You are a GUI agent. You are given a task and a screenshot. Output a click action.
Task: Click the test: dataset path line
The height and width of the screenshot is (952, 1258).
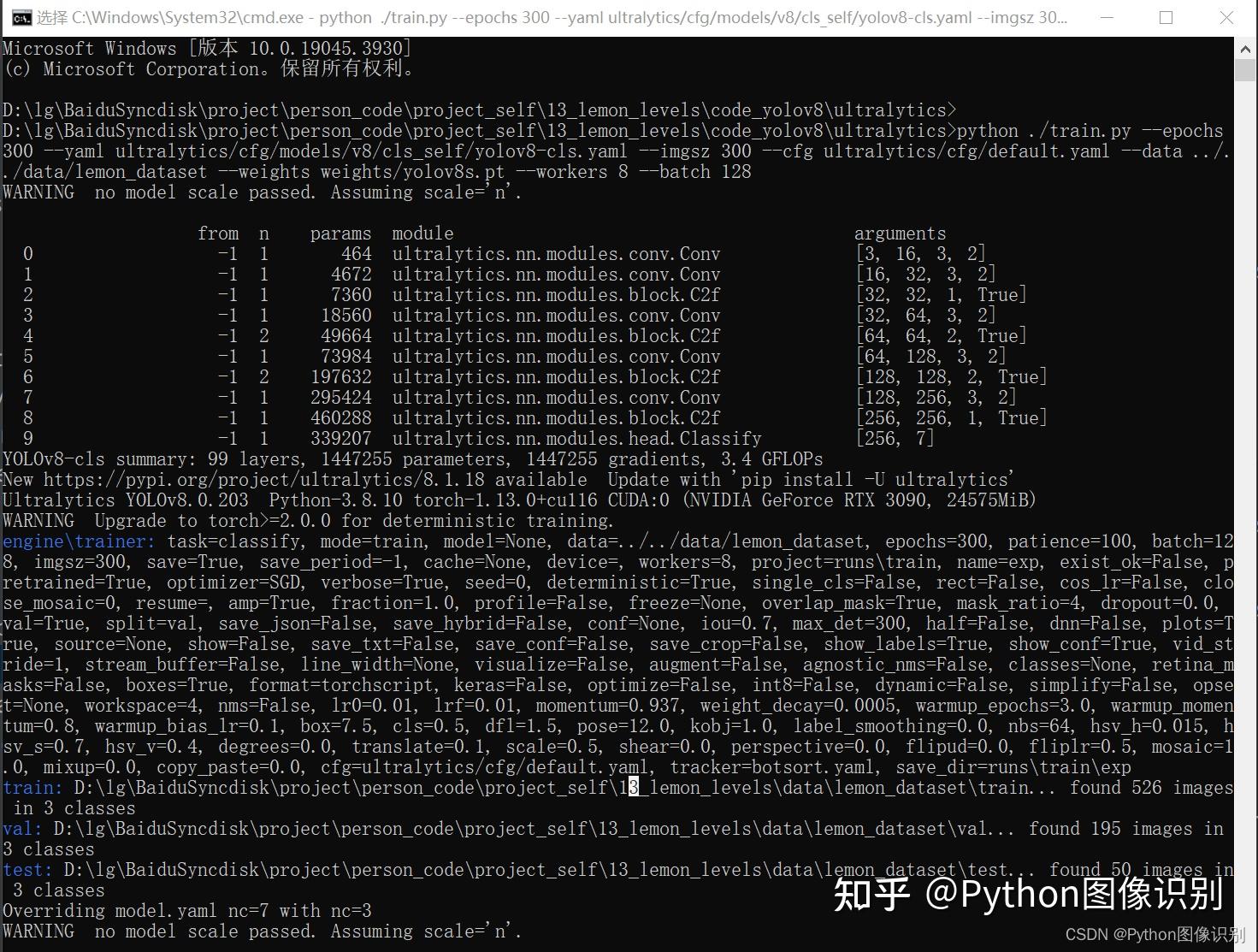tap(513, 869)
